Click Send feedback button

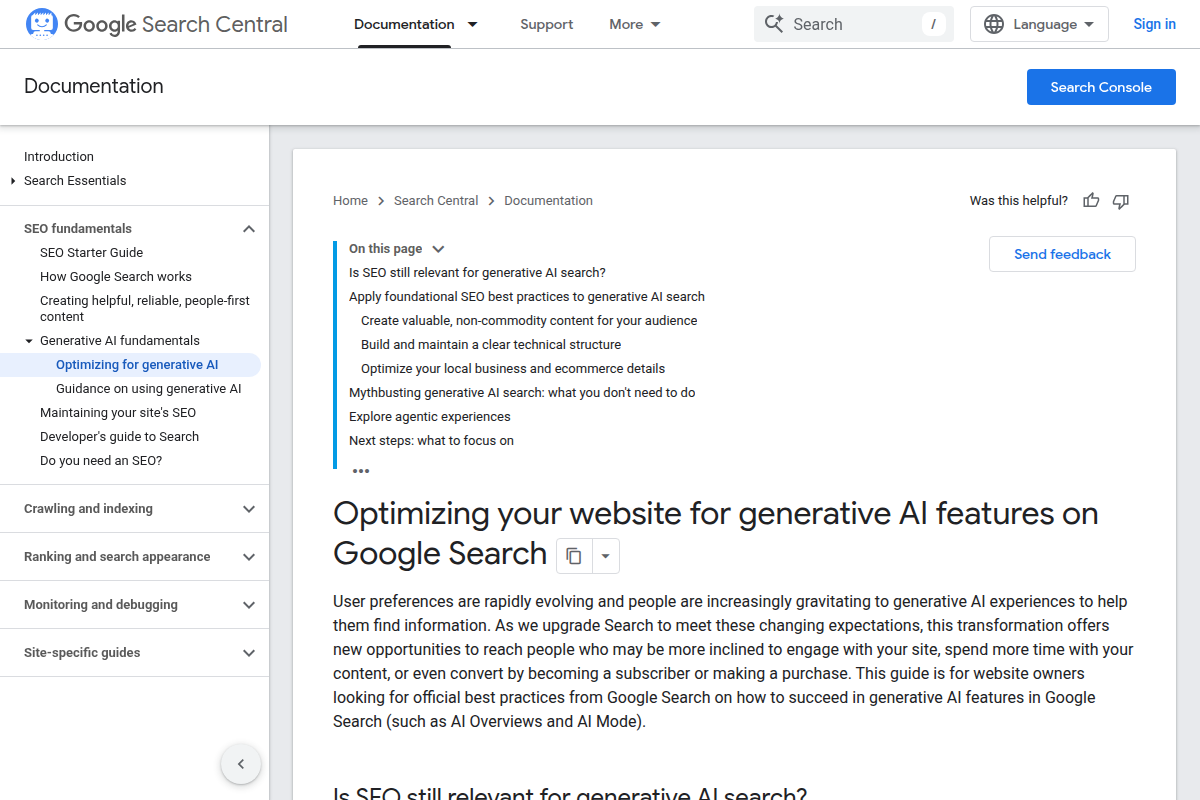(x=1062, y=254)
